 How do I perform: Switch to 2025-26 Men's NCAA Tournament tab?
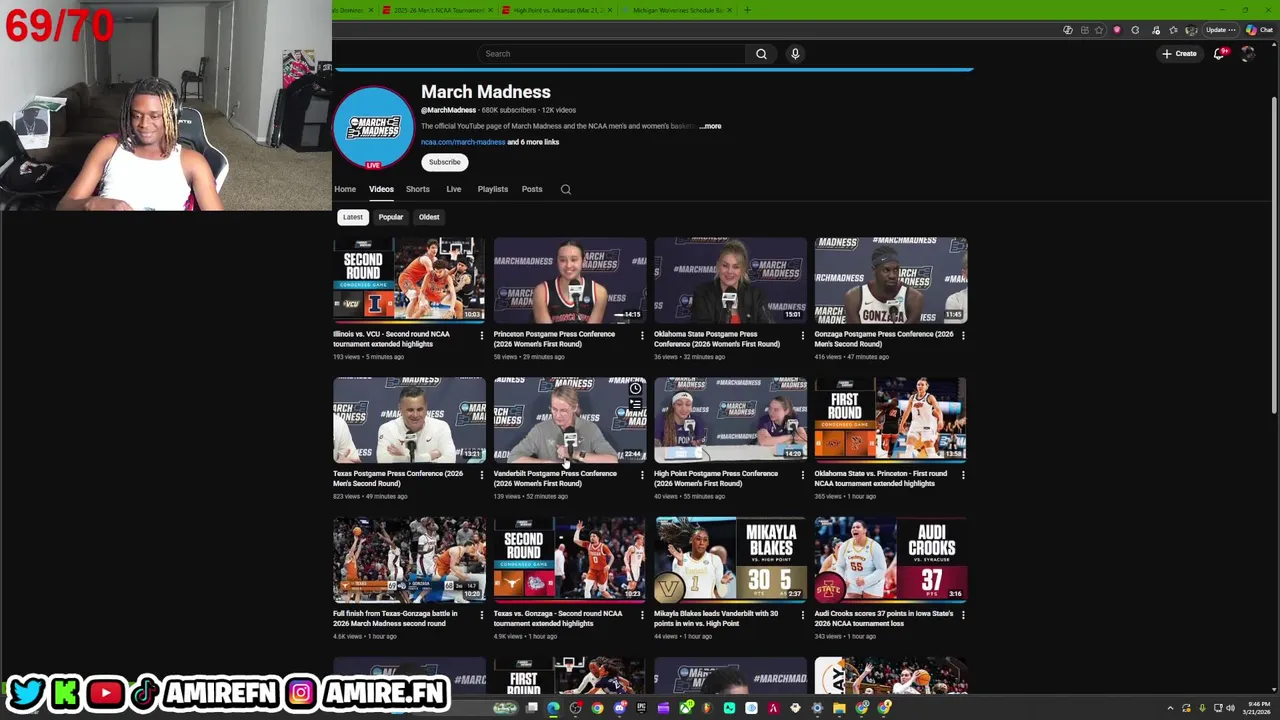438,10
